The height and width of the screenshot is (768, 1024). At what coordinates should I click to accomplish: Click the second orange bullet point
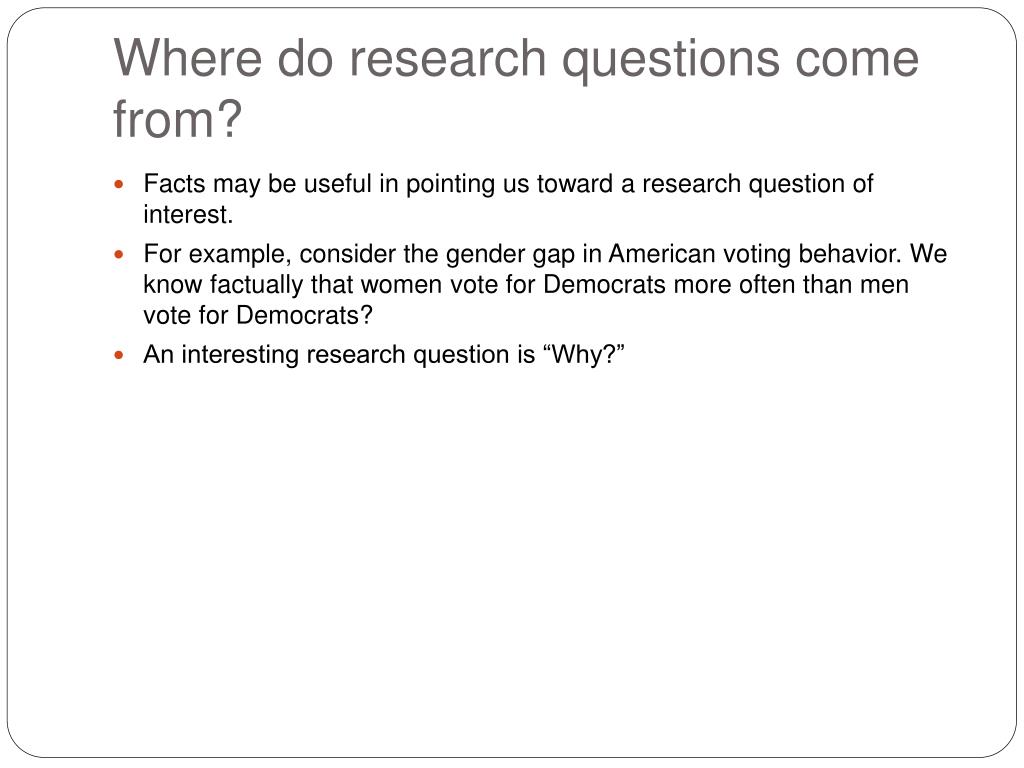click(x=118, y=254)
